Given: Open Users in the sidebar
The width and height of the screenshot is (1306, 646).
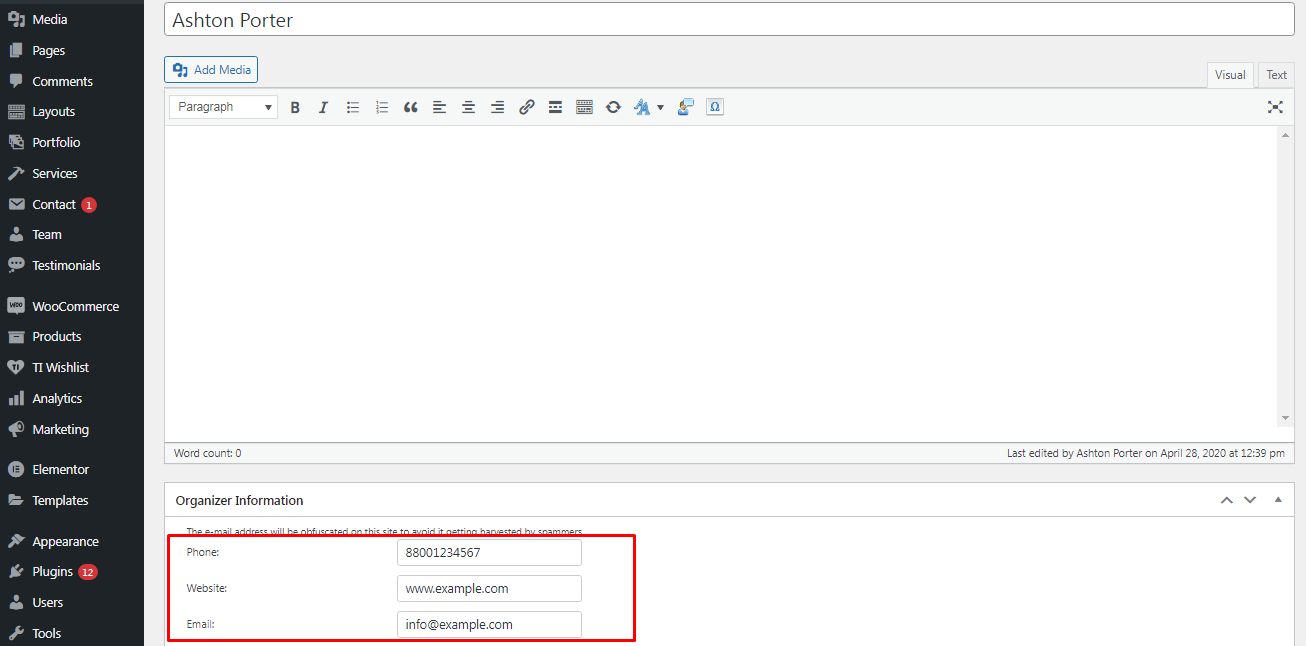Looking at the screenshot, I should pyautogui.click(x=72, y=602).
